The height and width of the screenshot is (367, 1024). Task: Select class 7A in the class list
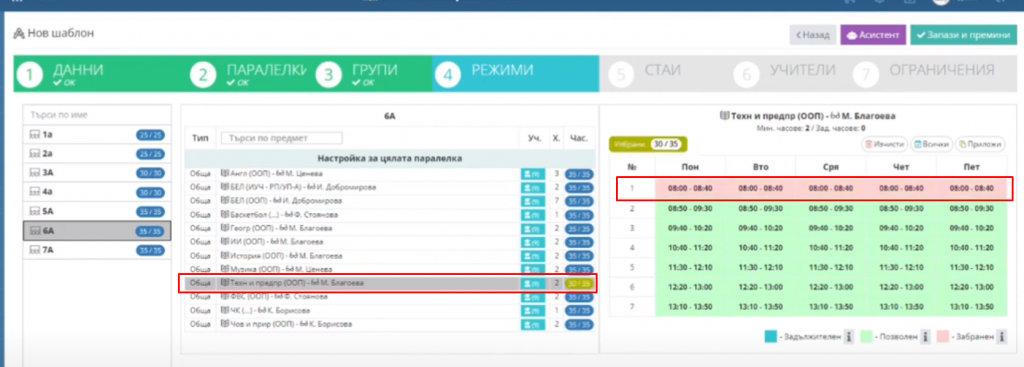pos(97,250)
